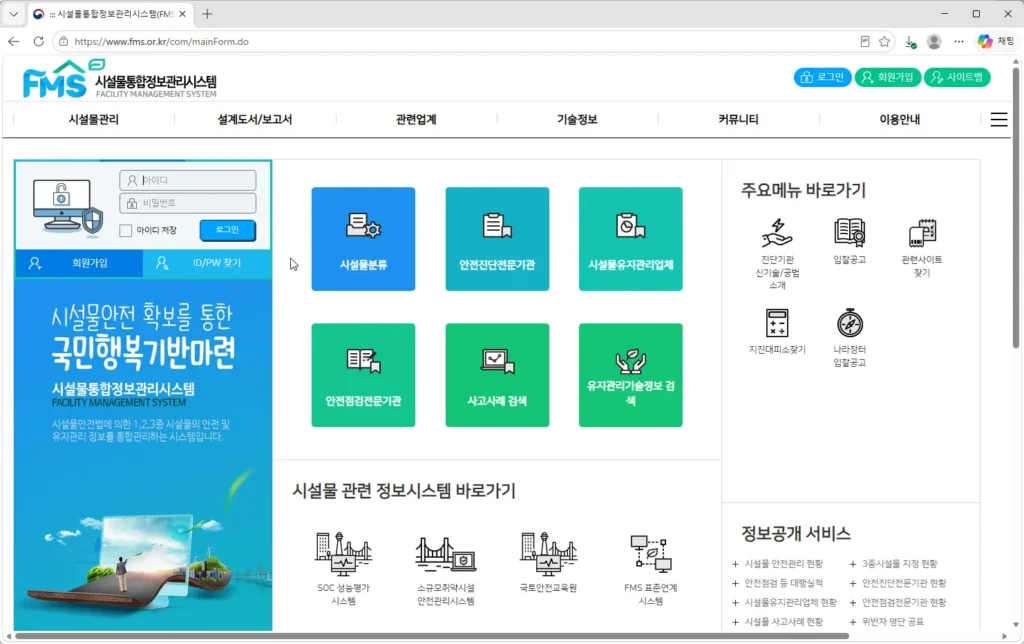Expand 시설물유지관리업체 현황 item
Viewport: 1024px width, 644px height.
coord(784,602)
